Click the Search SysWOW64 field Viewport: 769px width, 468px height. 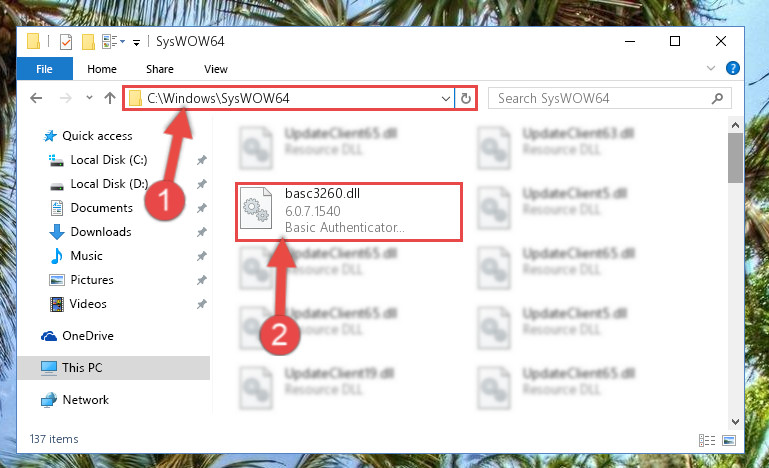(610, 99)
